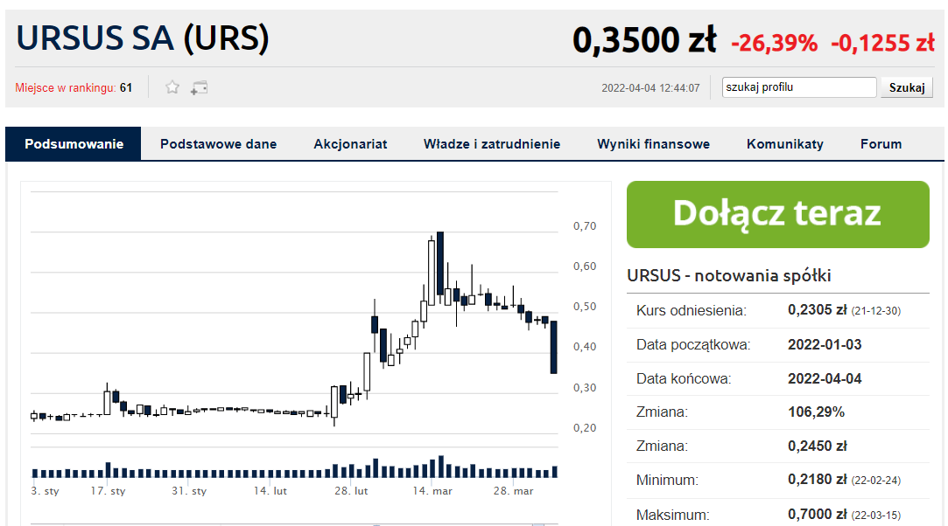Click the green Dołącz teraz button
The height and width of the screenshot is (526, 948).
pos(778,214)
